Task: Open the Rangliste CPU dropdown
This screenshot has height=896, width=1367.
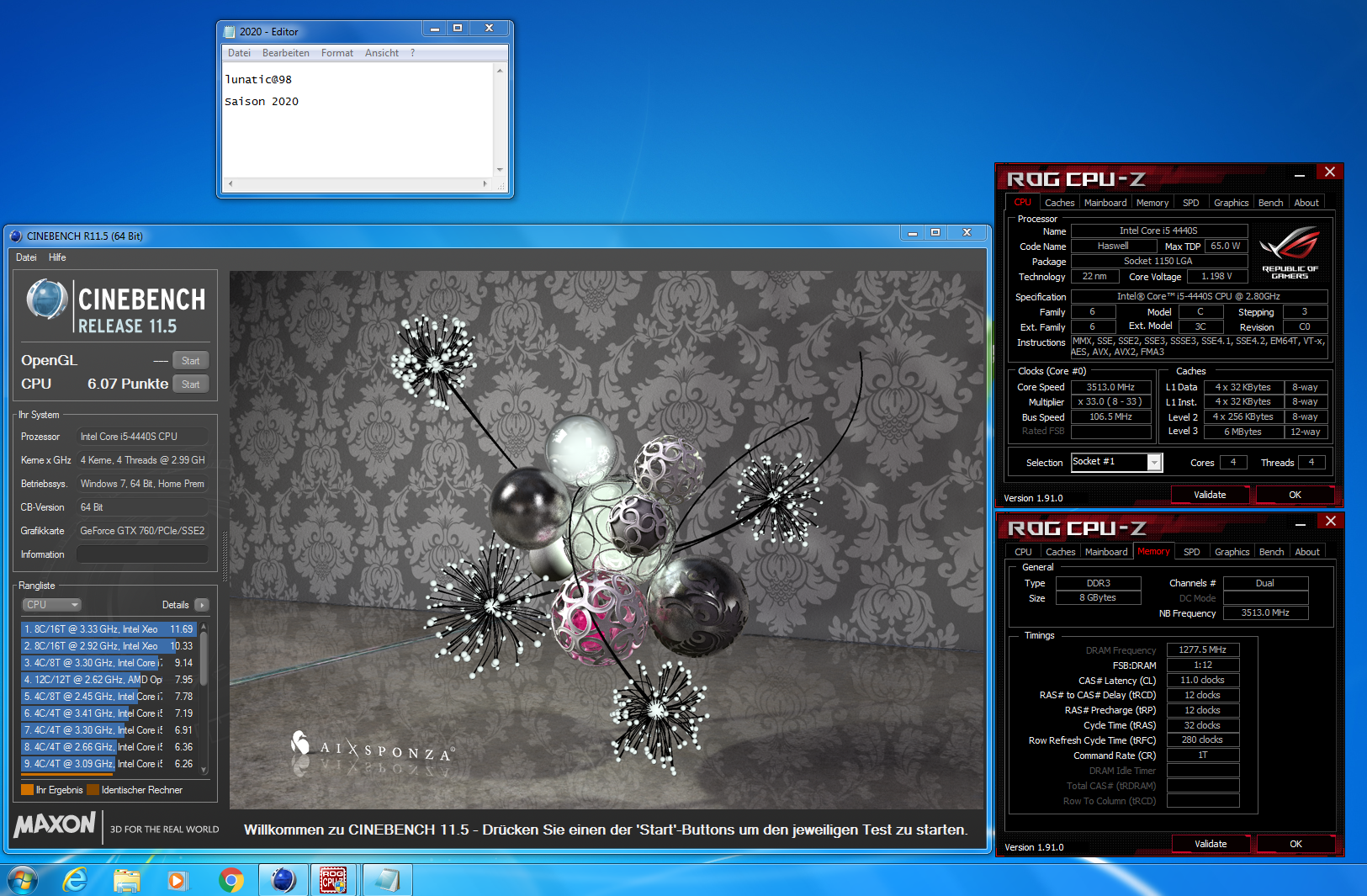Action: [x=51, y=605]
